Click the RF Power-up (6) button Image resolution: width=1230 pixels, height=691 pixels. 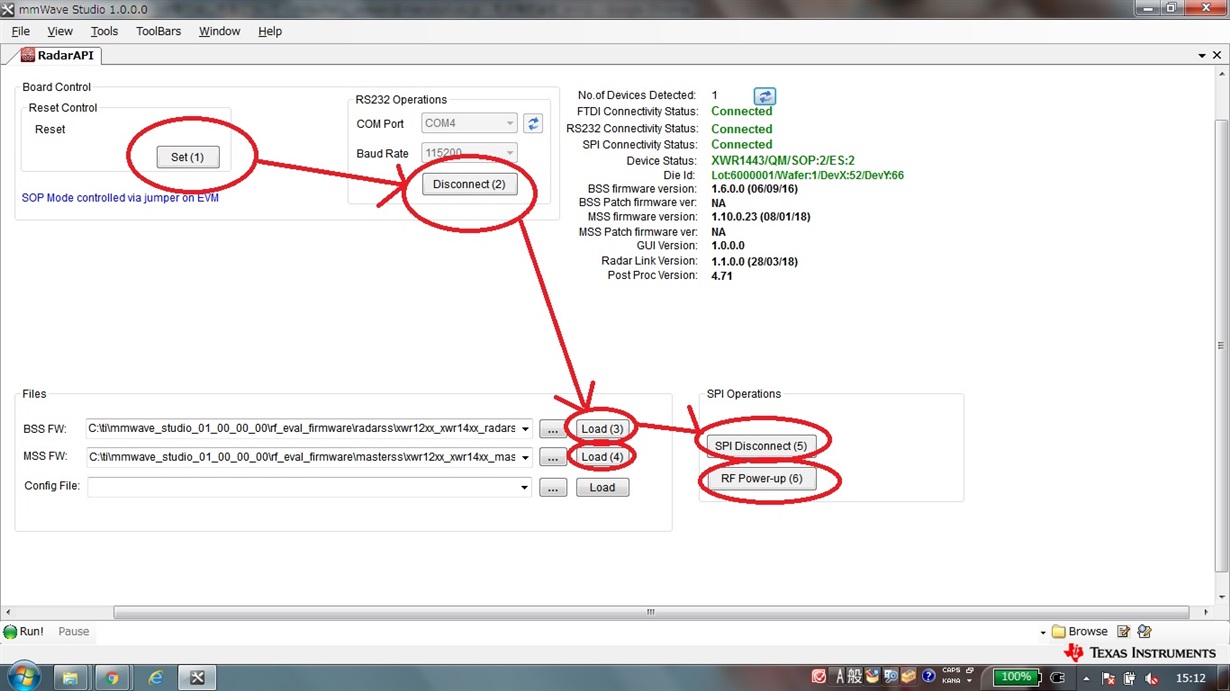[761, 479]
